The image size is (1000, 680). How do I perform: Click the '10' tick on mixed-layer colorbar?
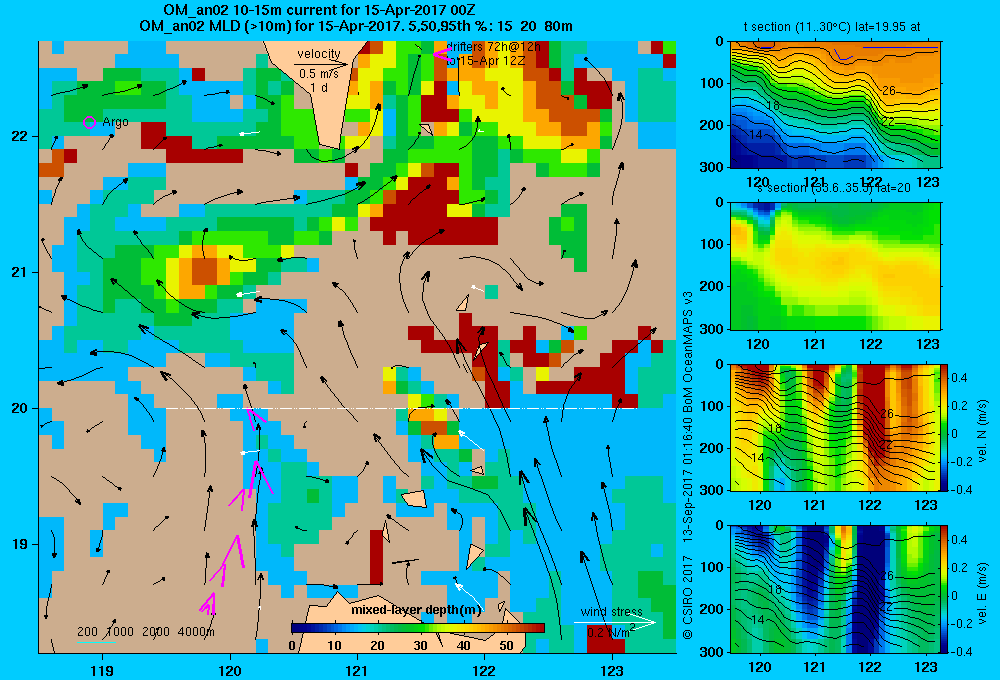(x=335, y=646)
